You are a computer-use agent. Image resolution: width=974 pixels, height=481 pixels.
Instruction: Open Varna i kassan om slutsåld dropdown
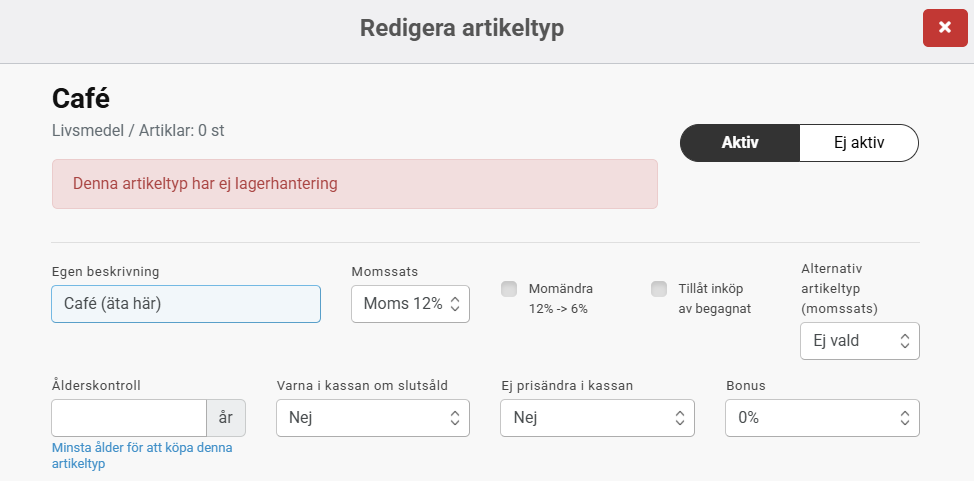[x=372, y=418]
